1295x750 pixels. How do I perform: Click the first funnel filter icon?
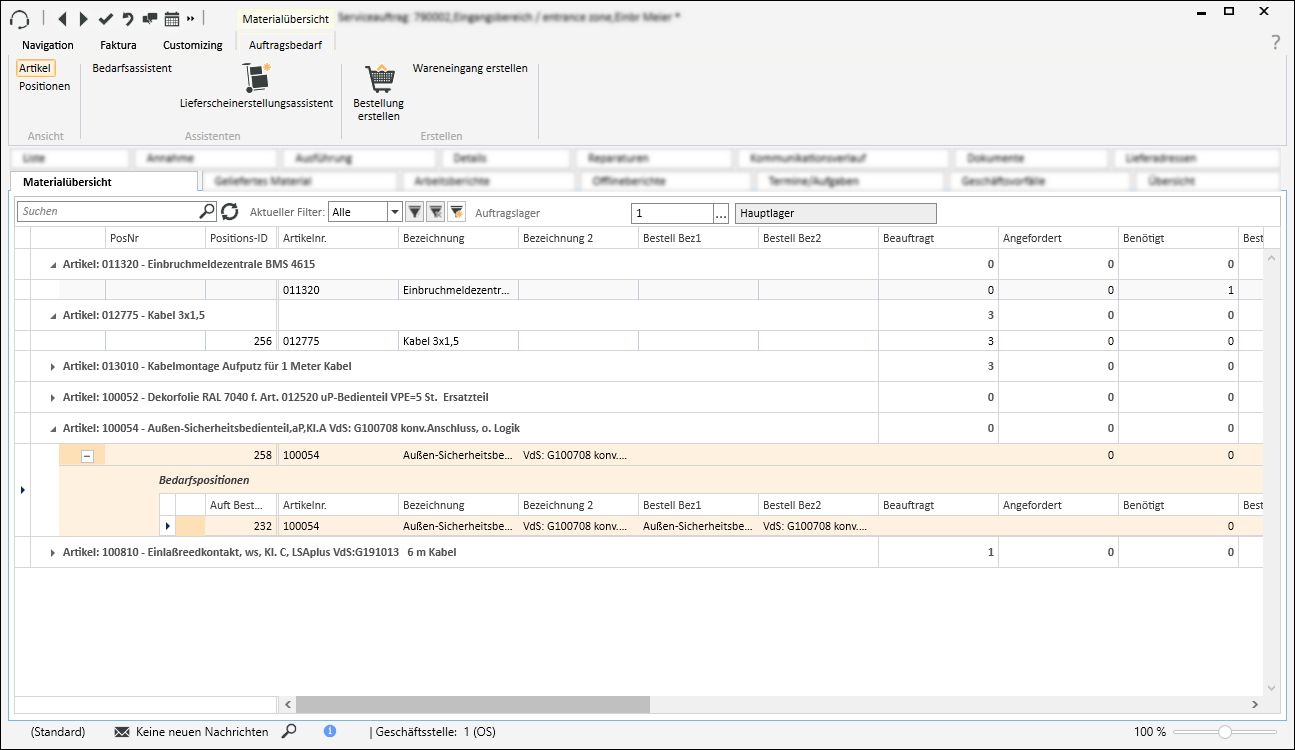pos(414,212)
